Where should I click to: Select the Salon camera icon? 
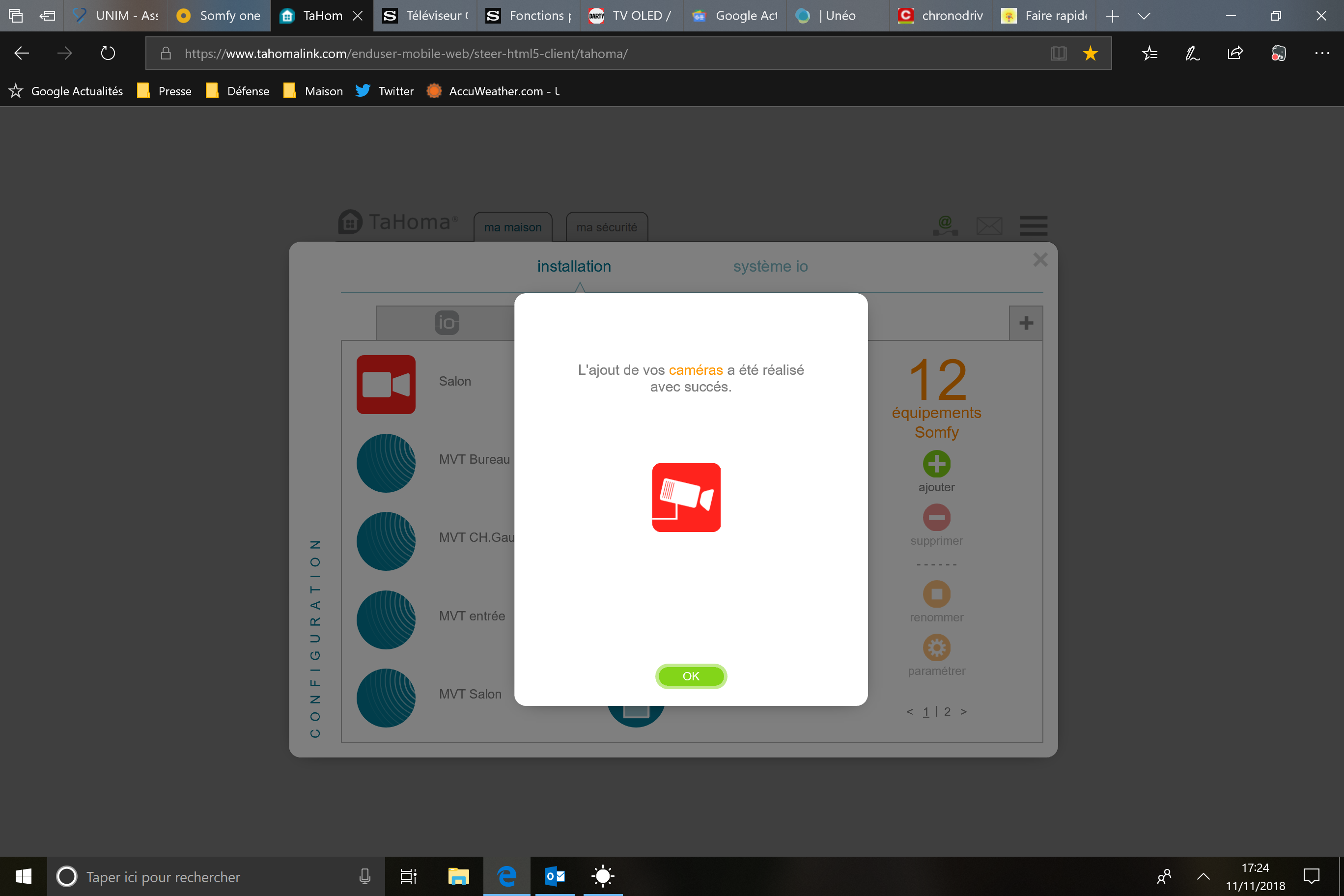(386, 384)
